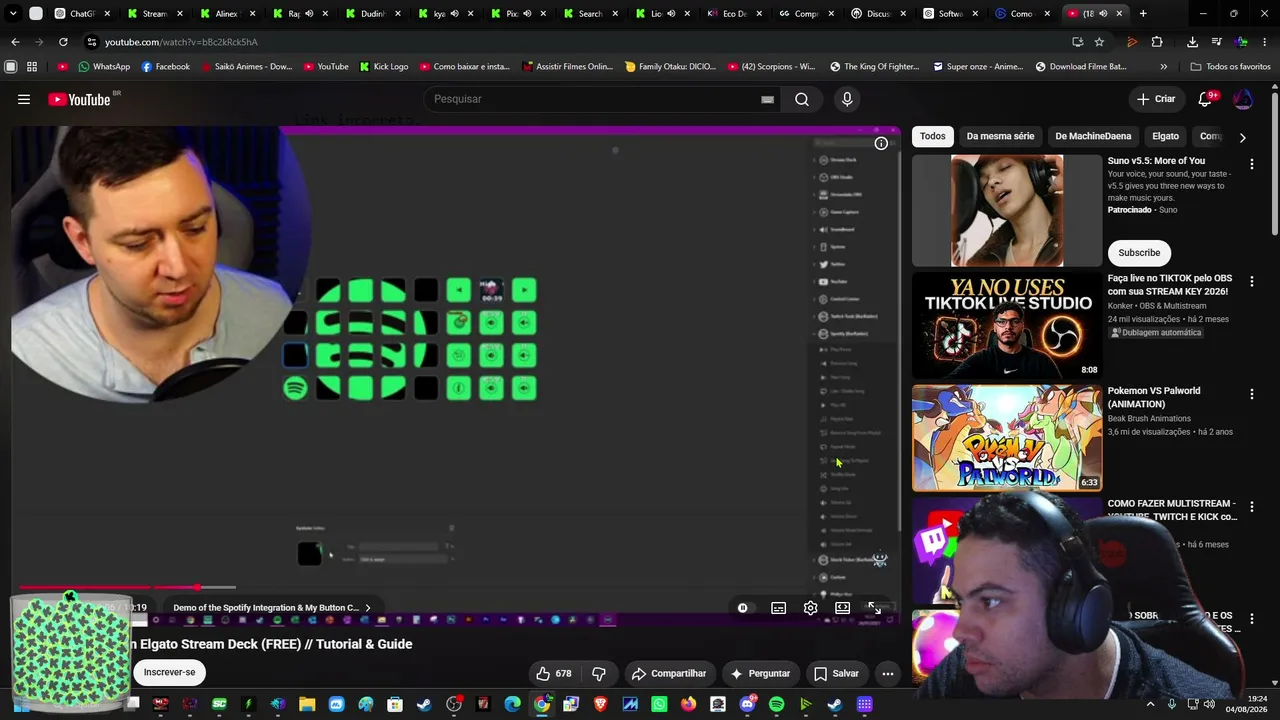Open WhatsApp from the taskbar
This screenshot has height=720, width=1280.
[660, 704]
